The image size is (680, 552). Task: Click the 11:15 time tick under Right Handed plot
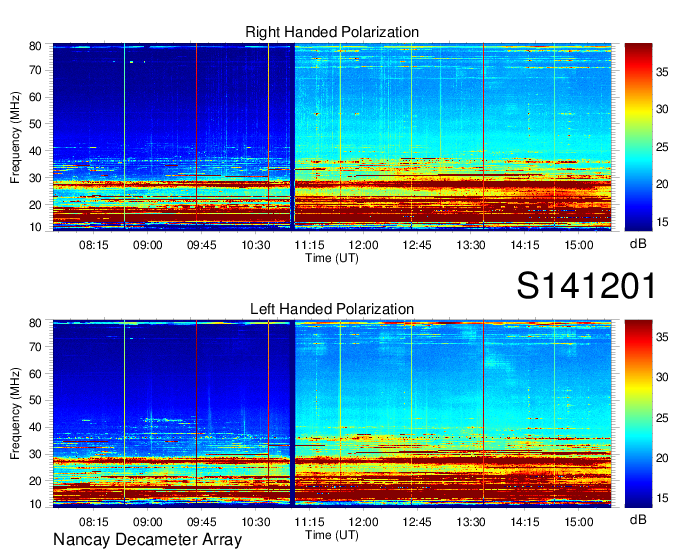click(309, 245)
